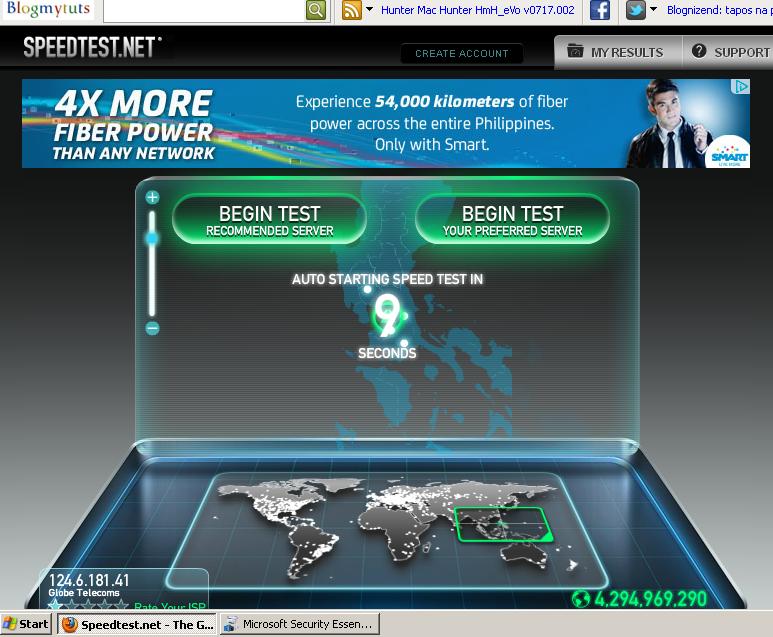
Task: Click the server dot near SECONDS label
Action: point(404,343)
